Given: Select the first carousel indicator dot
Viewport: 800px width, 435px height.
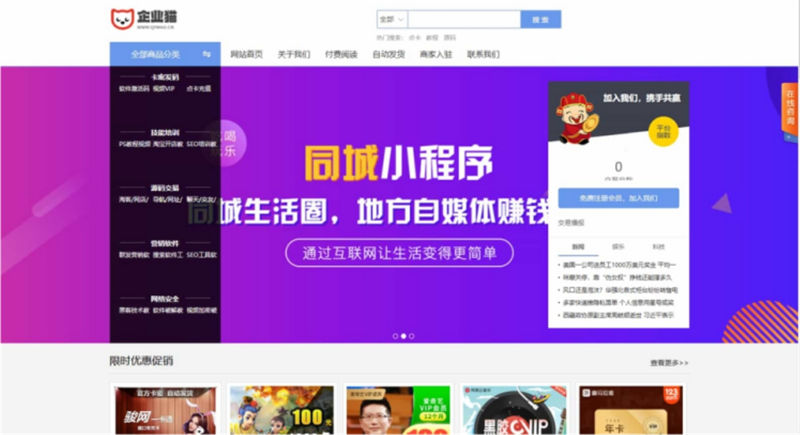Looking at the screenshot, I should 394,336.
